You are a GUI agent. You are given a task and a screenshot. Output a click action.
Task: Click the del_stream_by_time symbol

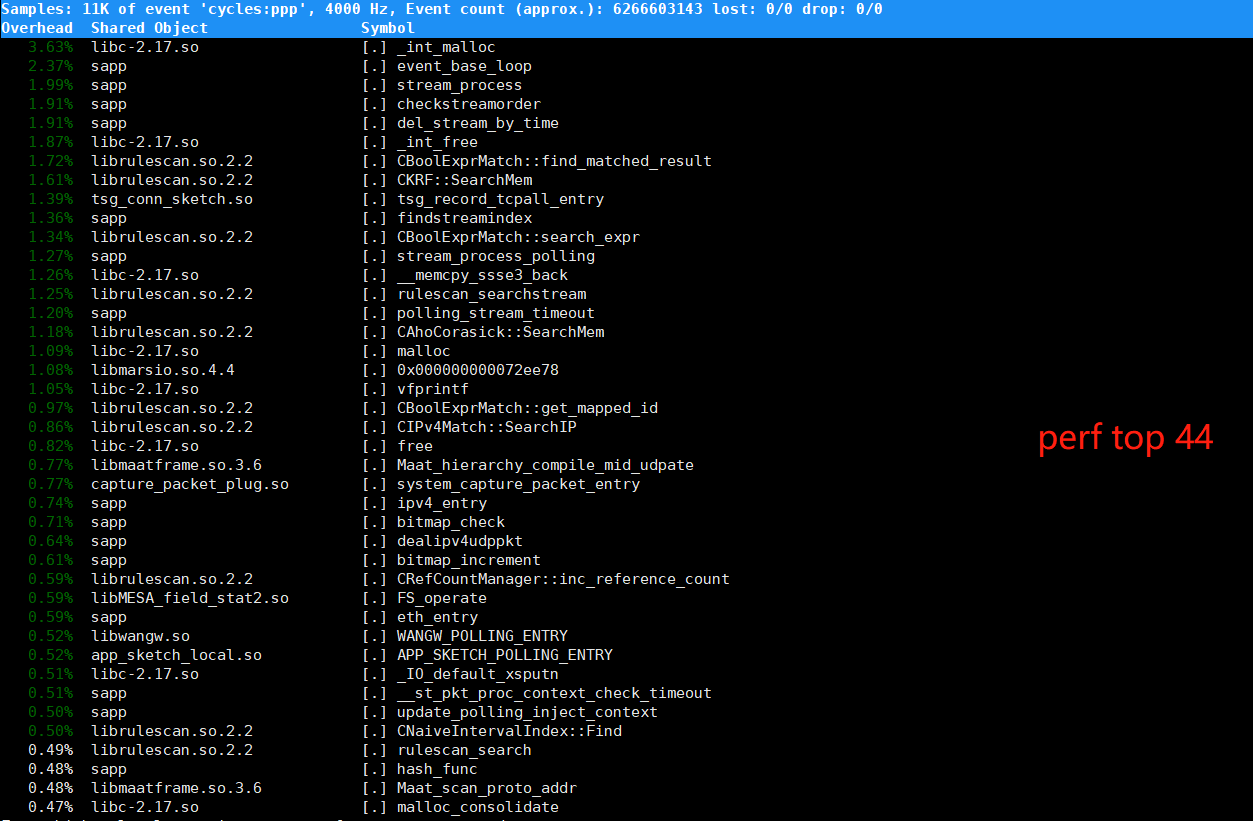click(x=477, y=123)
